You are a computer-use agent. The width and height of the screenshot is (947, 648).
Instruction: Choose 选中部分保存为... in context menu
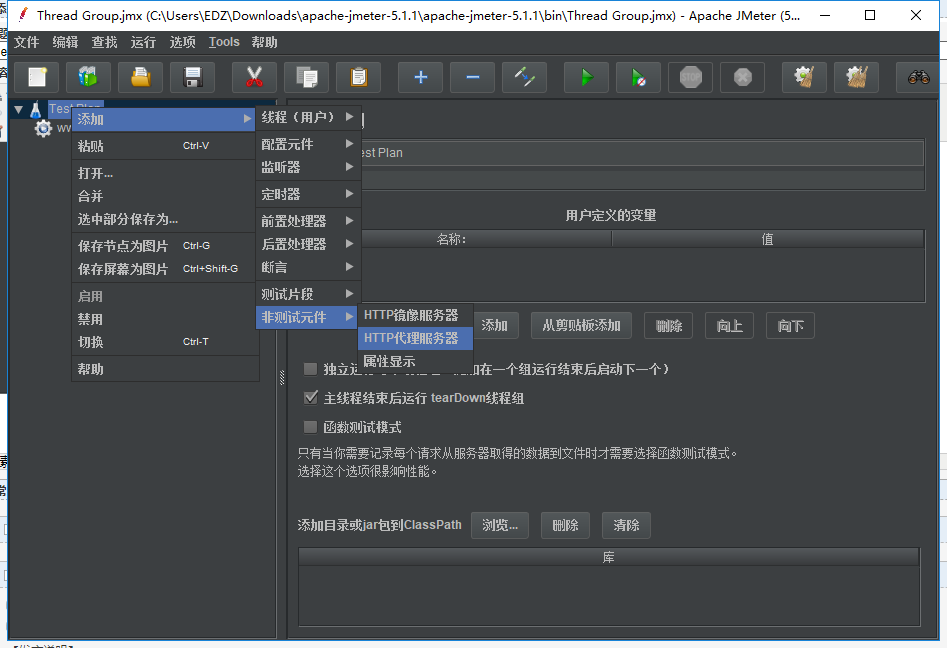pyautogui.click(x=165, y=219)
